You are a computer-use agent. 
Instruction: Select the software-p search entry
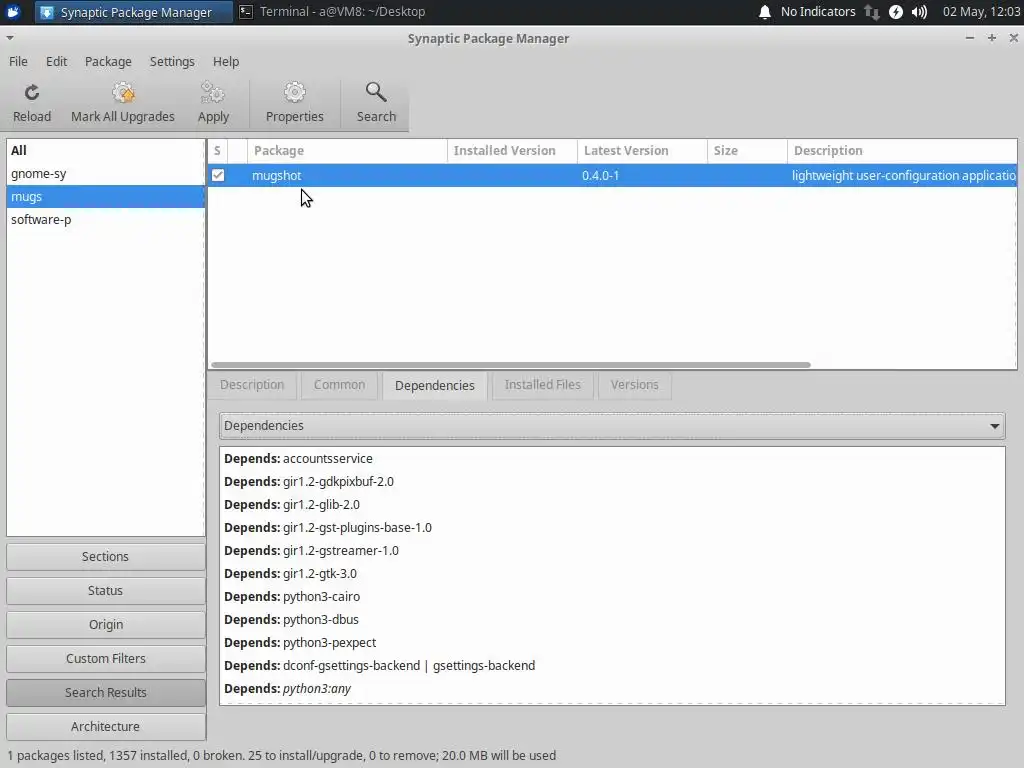pos(105,219)
